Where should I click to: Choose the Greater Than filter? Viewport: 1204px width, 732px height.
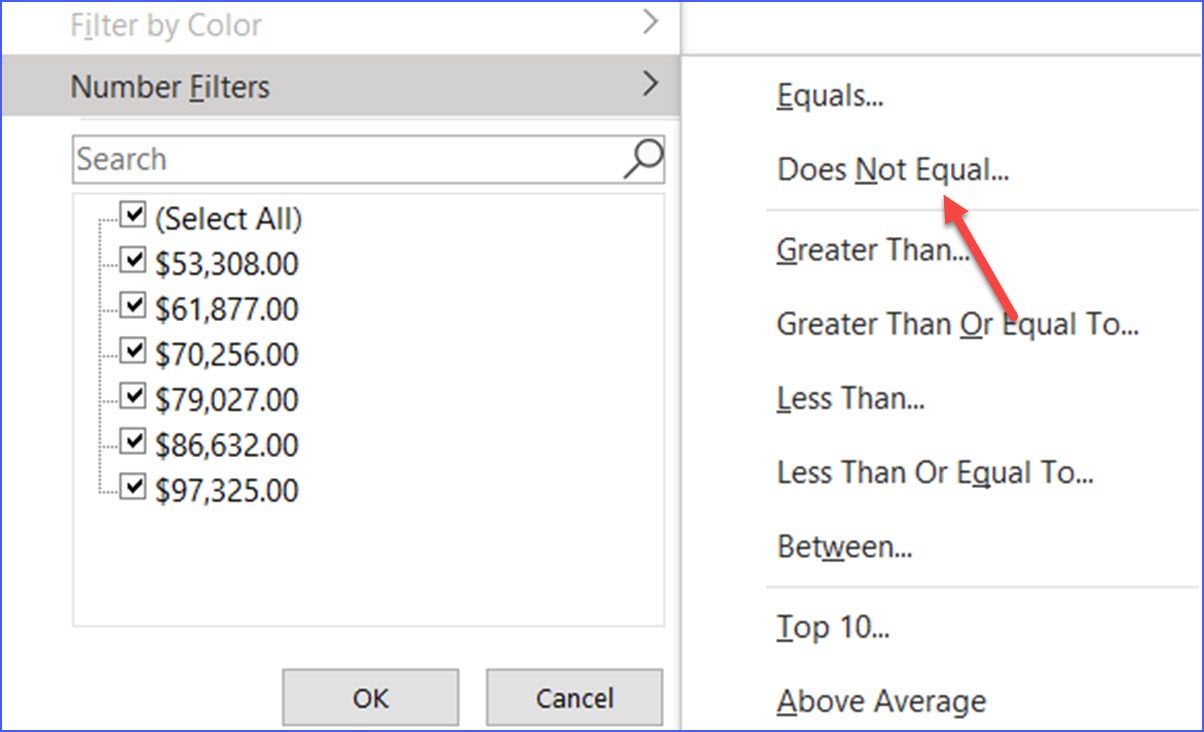873,249
